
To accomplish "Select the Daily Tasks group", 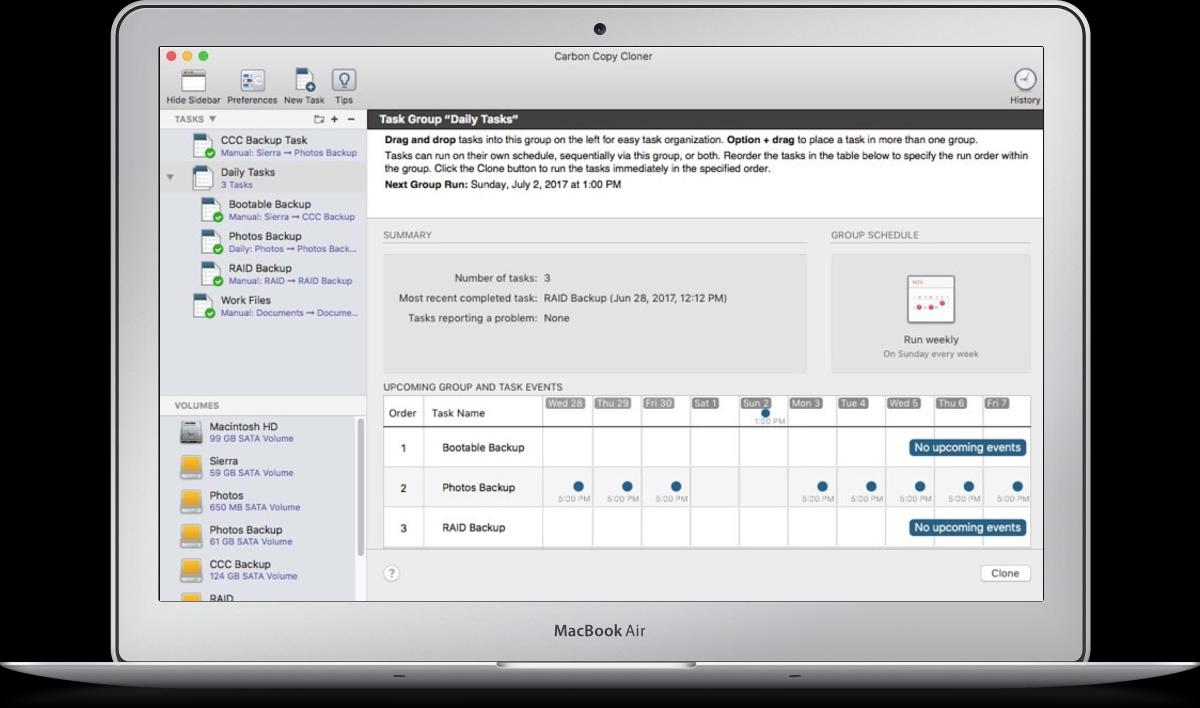I will [263, 178].
